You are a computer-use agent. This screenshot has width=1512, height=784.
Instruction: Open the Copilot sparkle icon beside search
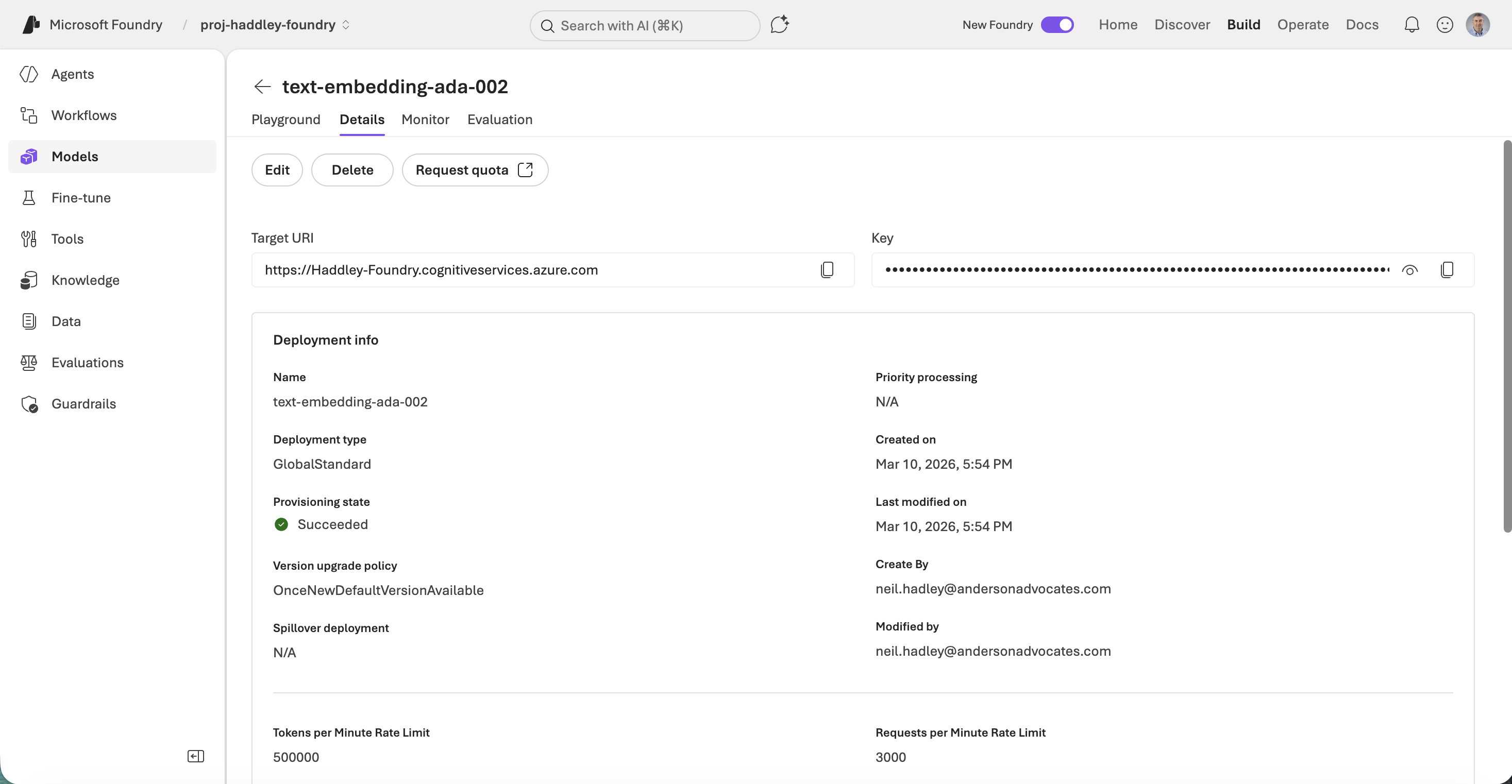(780, 25)
